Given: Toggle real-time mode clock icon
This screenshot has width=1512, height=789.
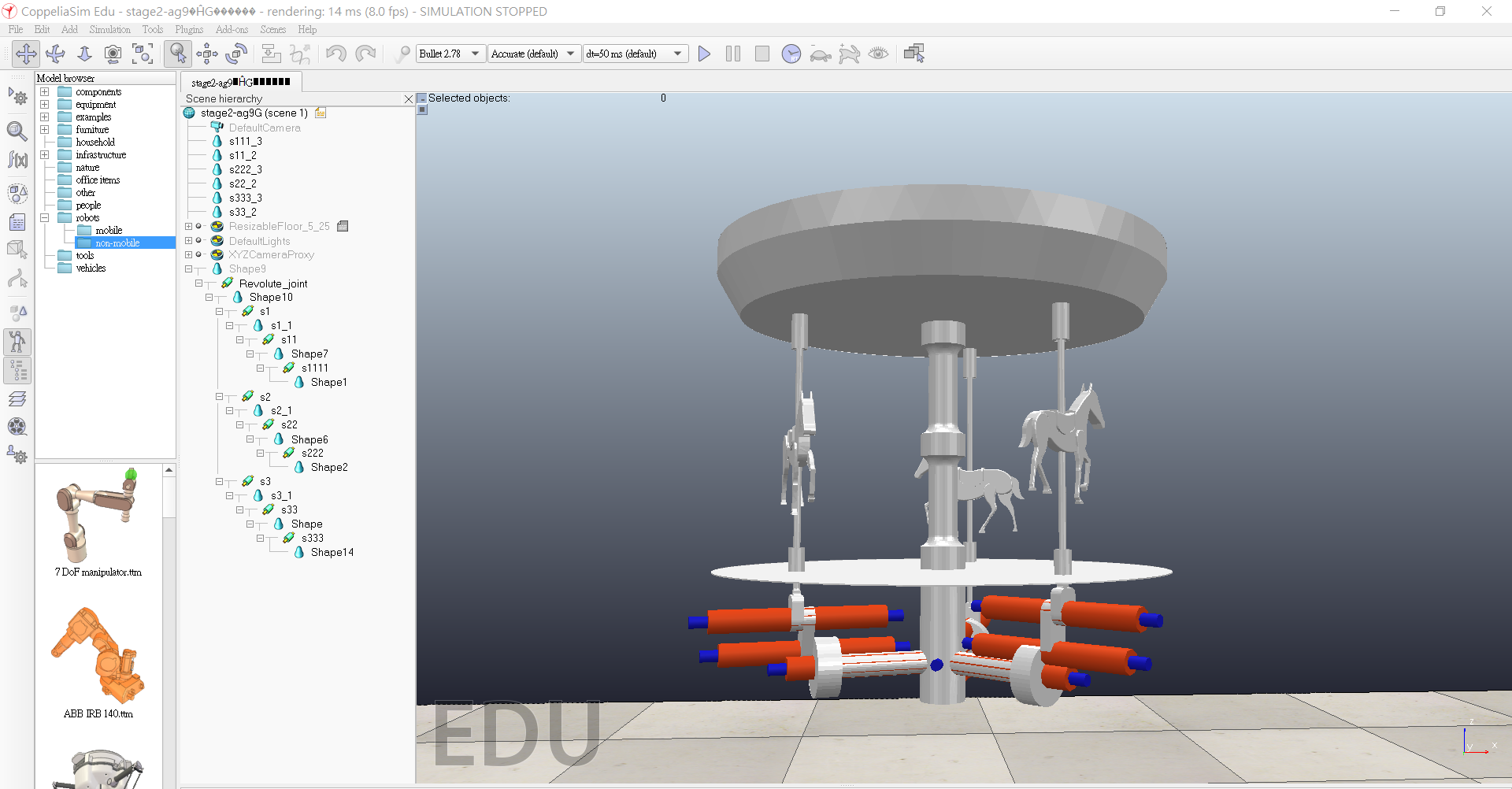Looking at the screenshot, I should (791, 54).
